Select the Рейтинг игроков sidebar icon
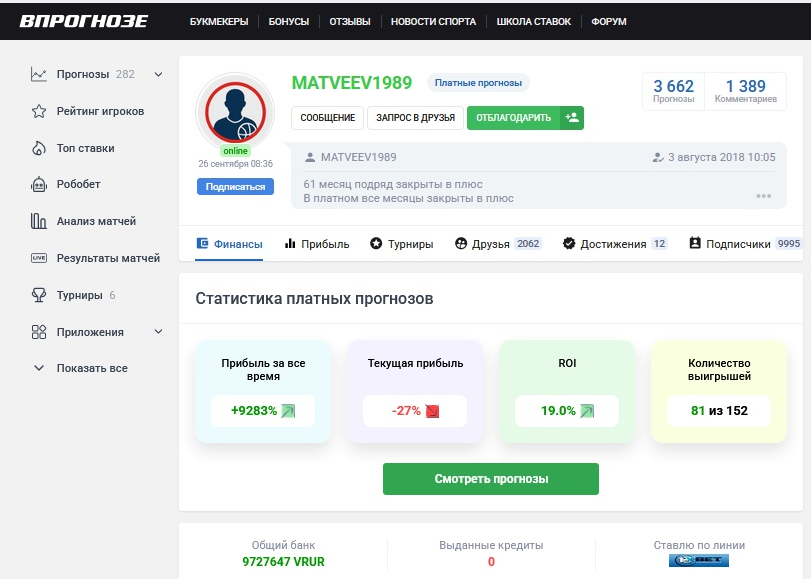The image size is (811, 579). [x=37, y=111]
